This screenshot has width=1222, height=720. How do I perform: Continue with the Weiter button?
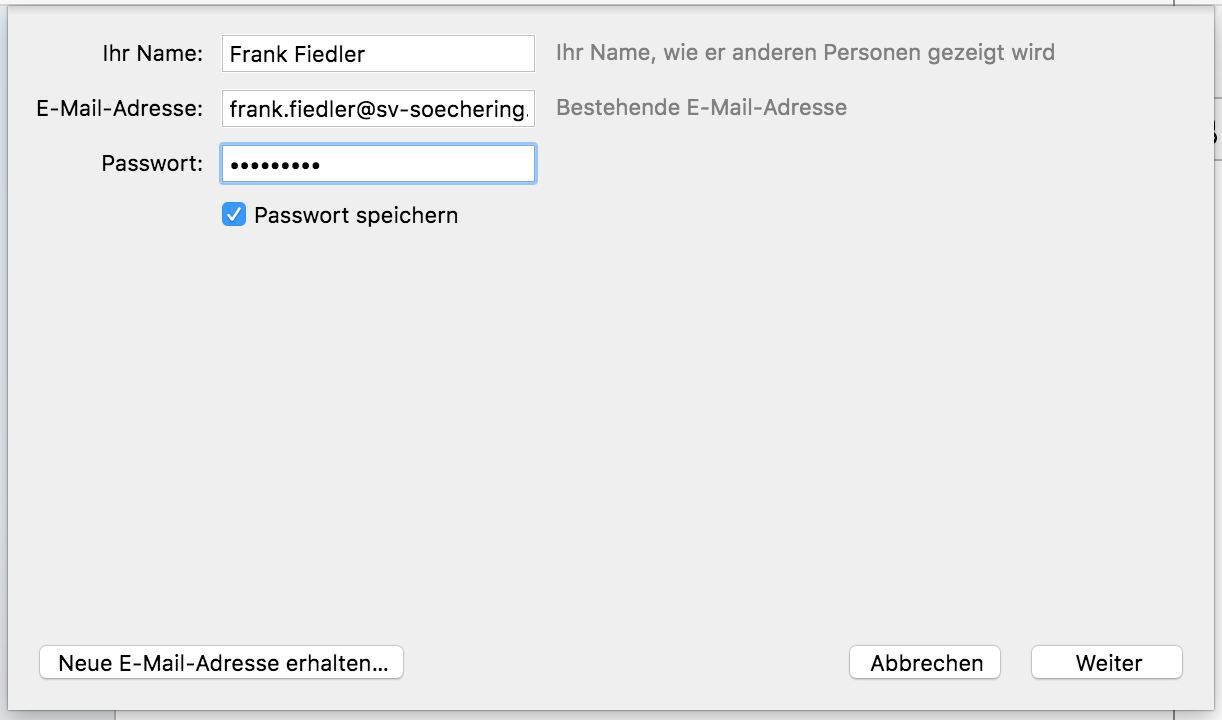point(1107,662)
